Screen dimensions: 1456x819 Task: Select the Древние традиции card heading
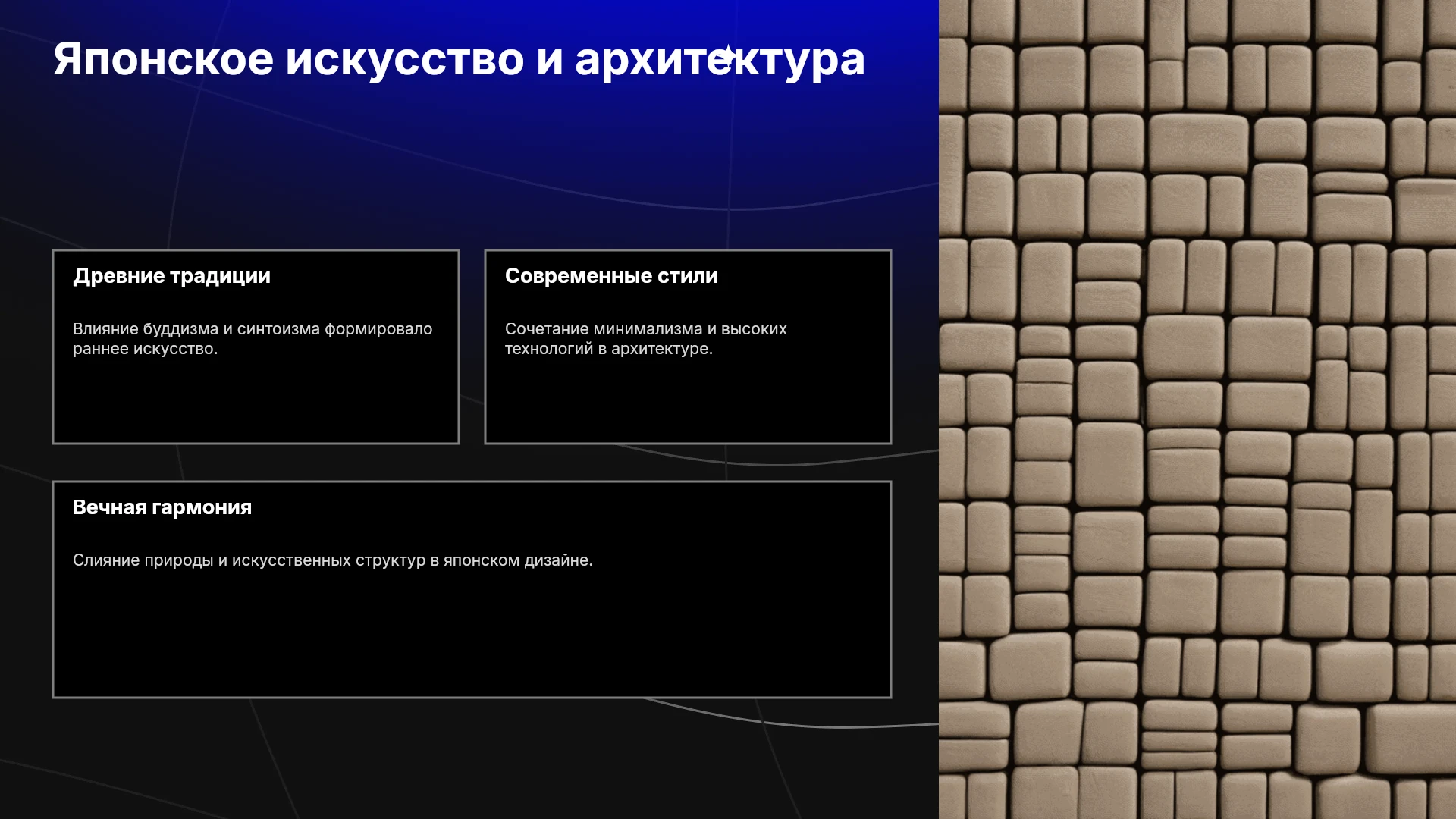point(171,276)
